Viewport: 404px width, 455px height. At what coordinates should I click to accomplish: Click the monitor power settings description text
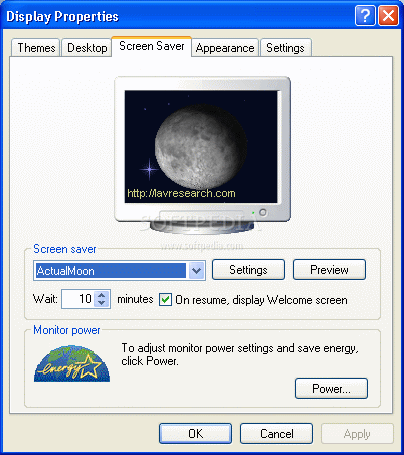(x=240, y=354)
